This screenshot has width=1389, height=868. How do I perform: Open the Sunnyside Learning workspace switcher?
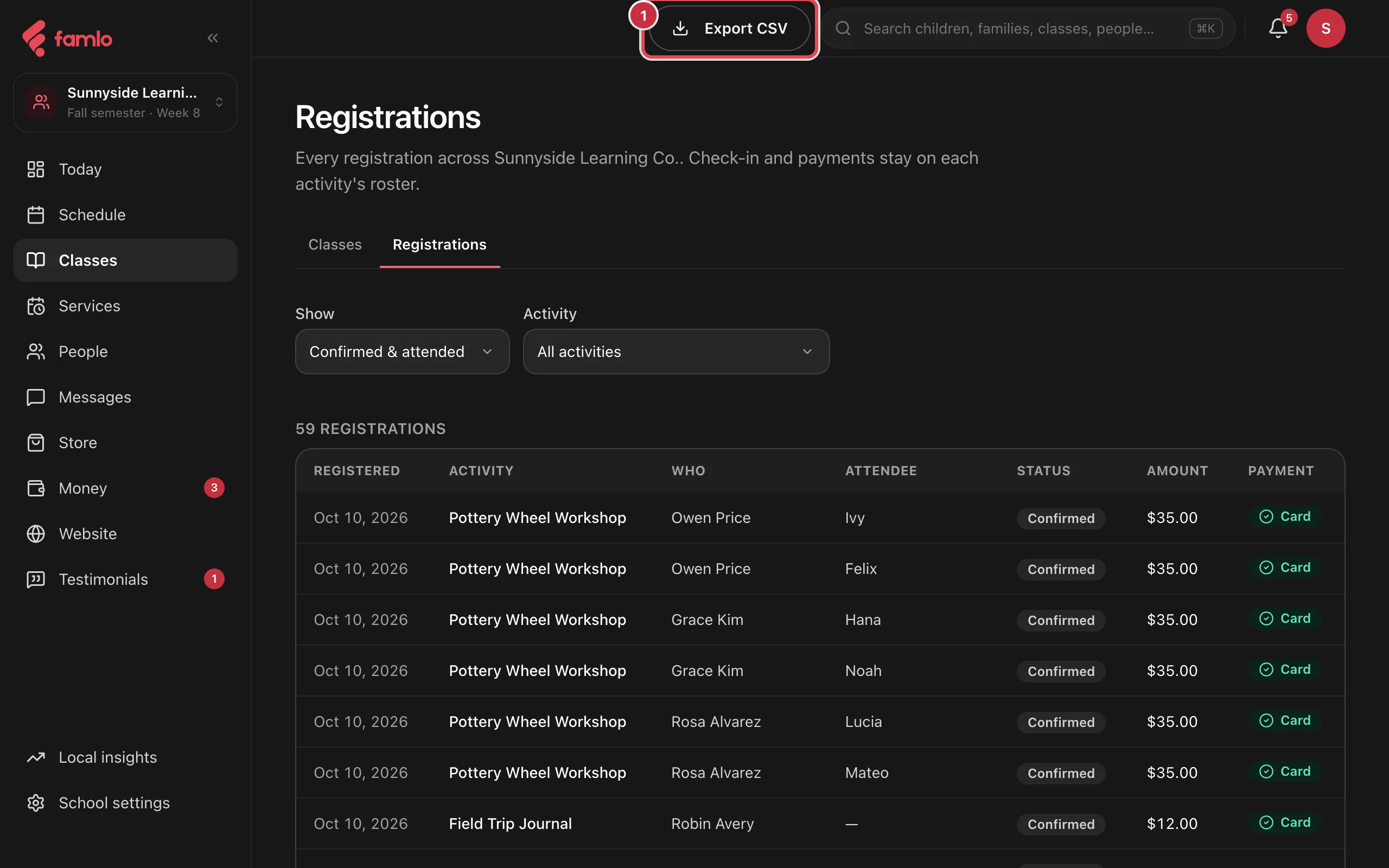pos(125,102)
